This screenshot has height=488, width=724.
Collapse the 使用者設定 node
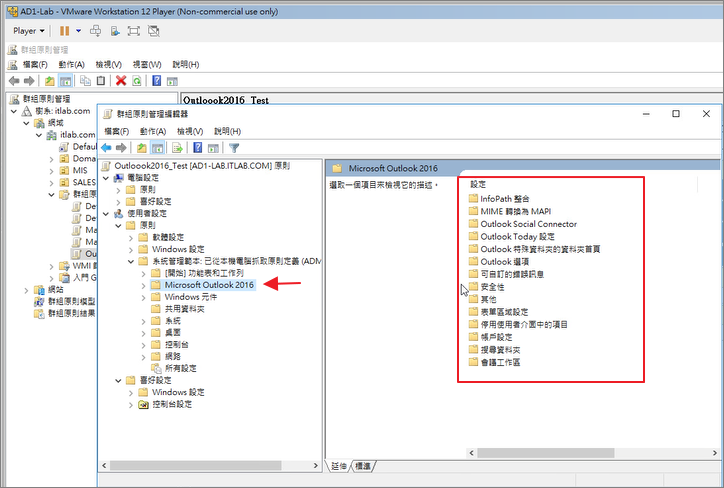[x=106, y=213]
